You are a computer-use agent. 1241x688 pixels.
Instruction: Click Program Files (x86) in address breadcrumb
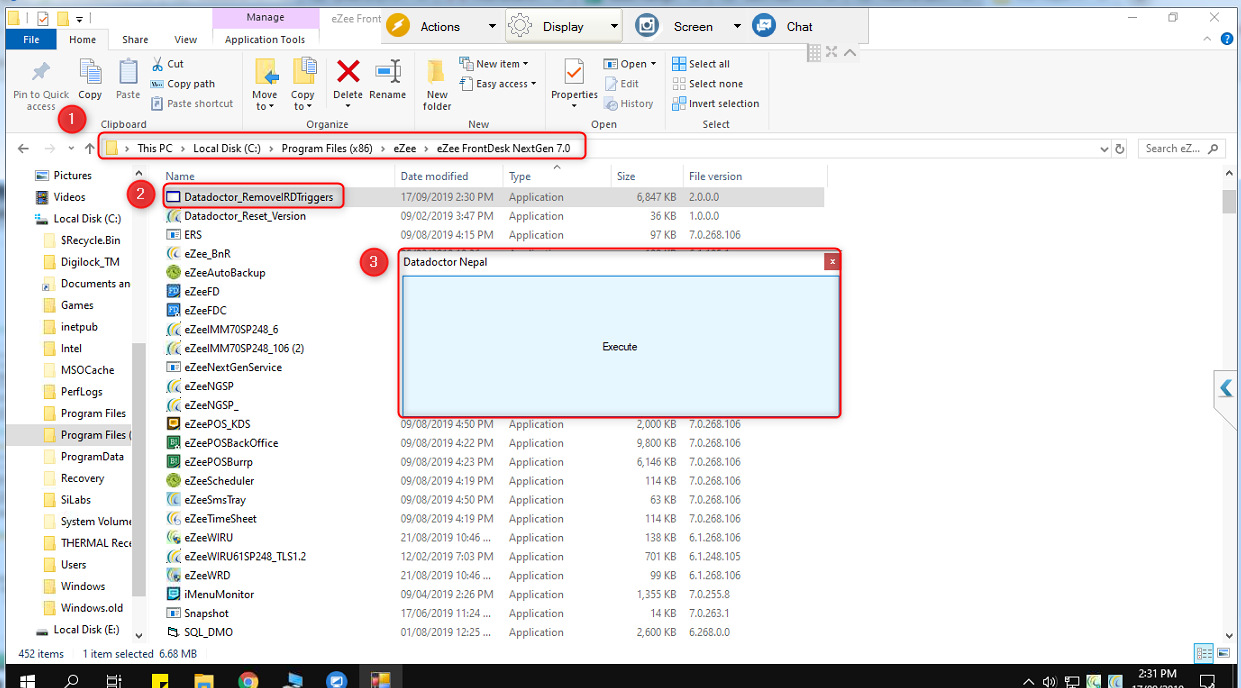pyautogui.click(x=327, y=148)
